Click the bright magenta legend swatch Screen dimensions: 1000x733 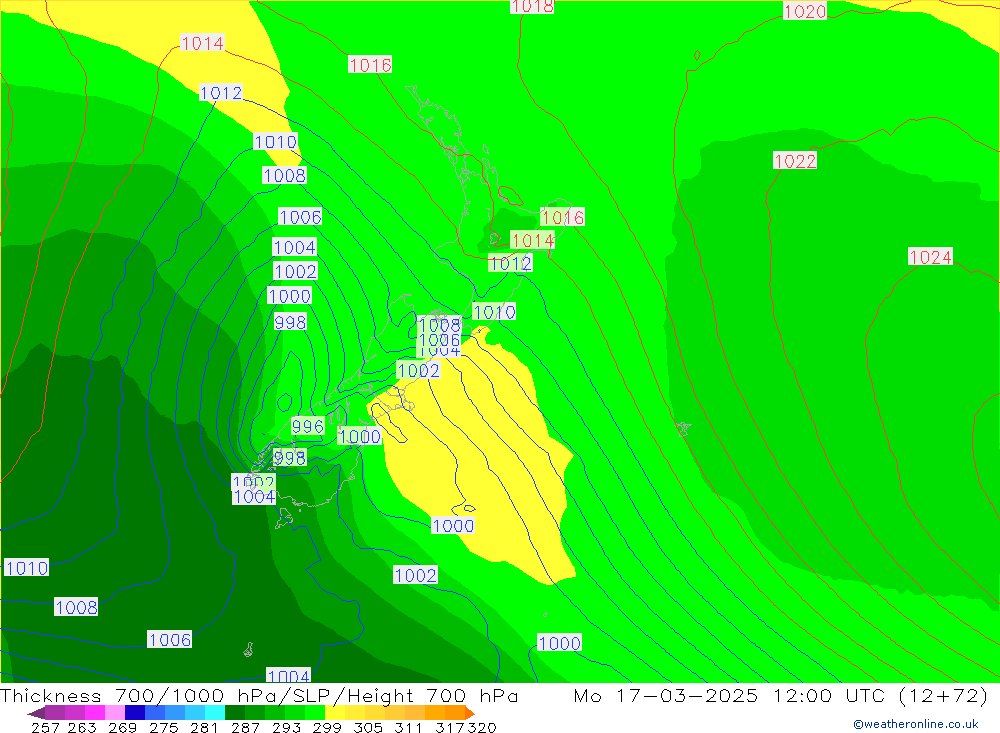(94, 713)
